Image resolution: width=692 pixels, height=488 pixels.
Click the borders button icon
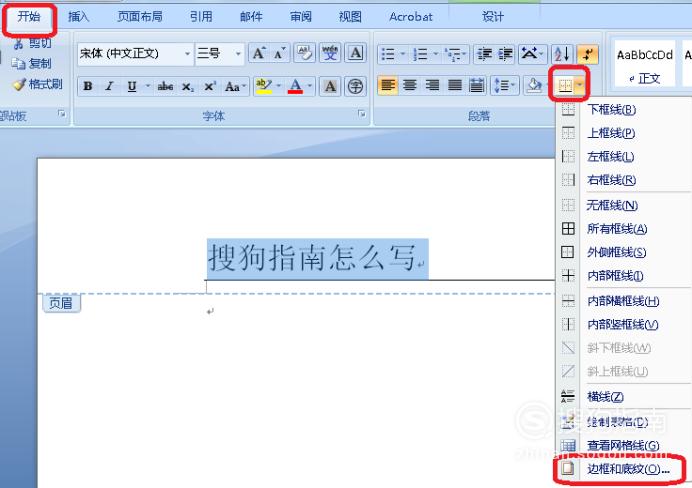pyautogui.click(x=565, y=85)
